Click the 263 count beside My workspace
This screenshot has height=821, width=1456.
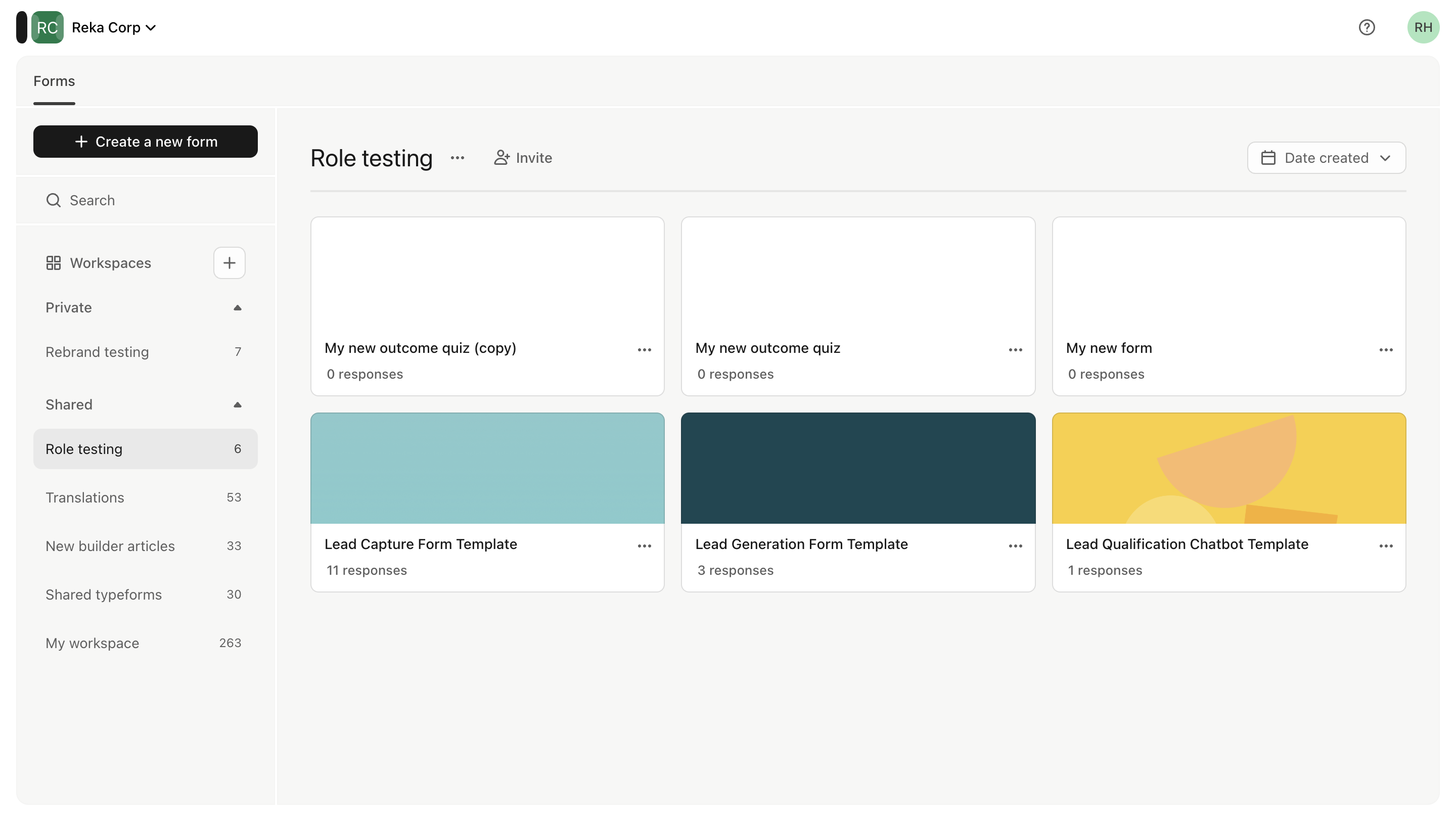click(230, 643)
